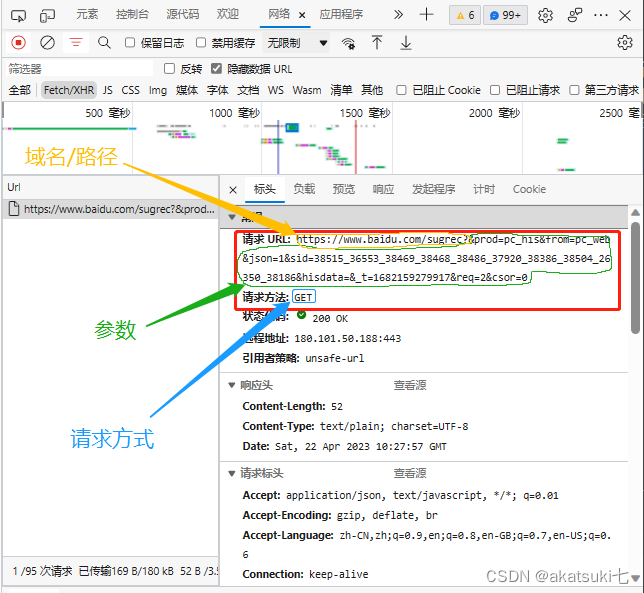The width and height of the screenshot is (644, 593).
Task: Click the headers pane vertical scrollbar
Action: [x=635, y=278]
